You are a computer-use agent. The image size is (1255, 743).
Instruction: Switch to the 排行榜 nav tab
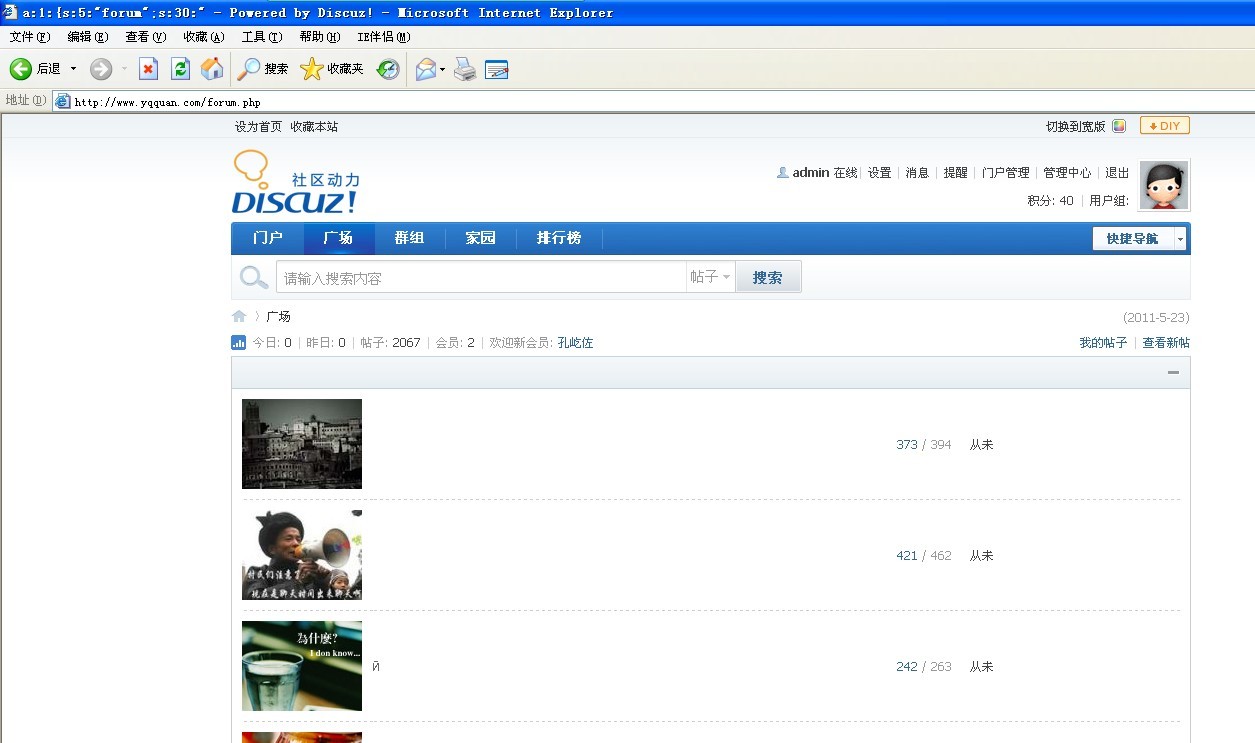click(x=559, y=238)
